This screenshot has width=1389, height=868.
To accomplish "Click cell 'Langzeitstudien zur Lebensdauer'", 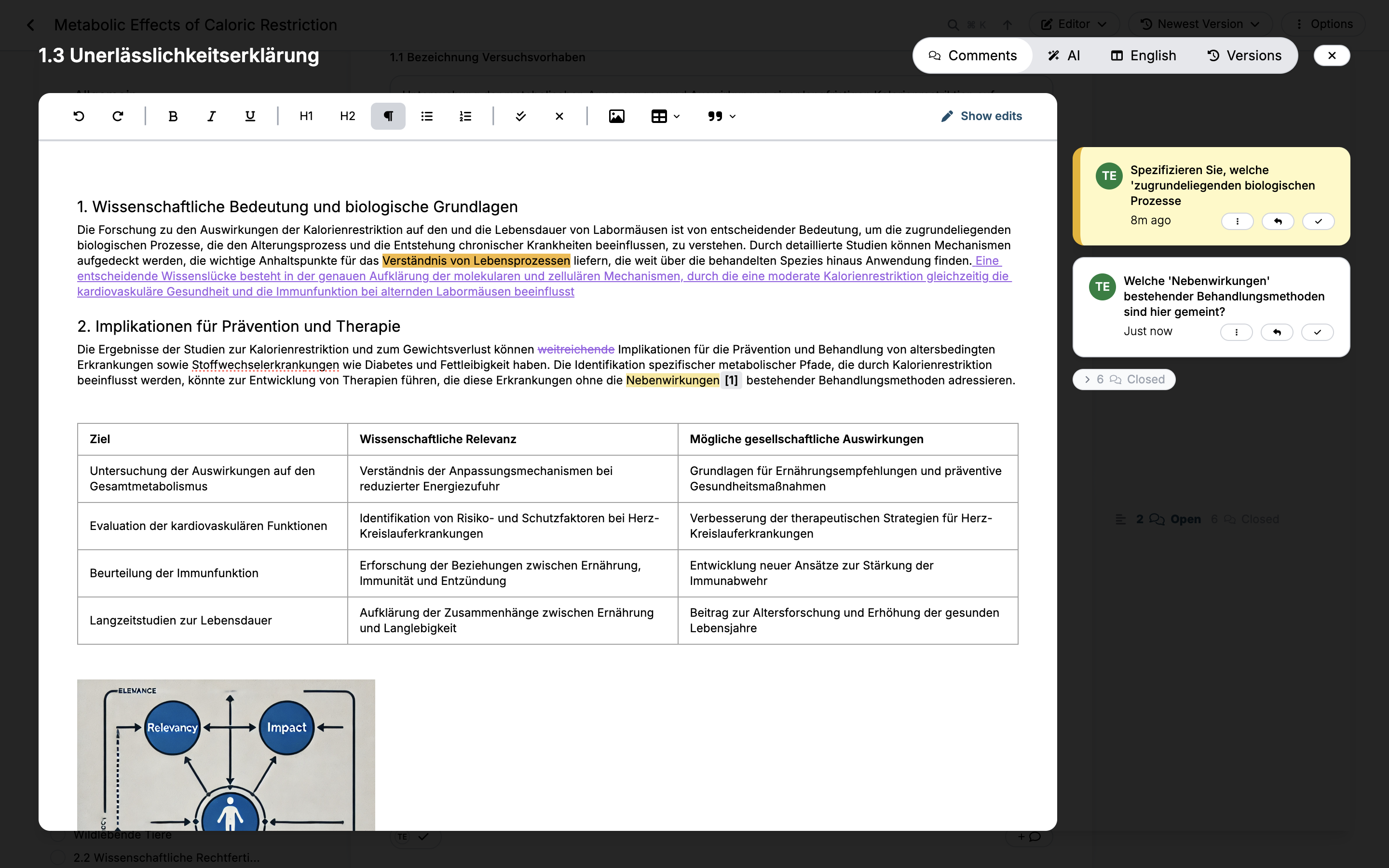I will [212, 621].
